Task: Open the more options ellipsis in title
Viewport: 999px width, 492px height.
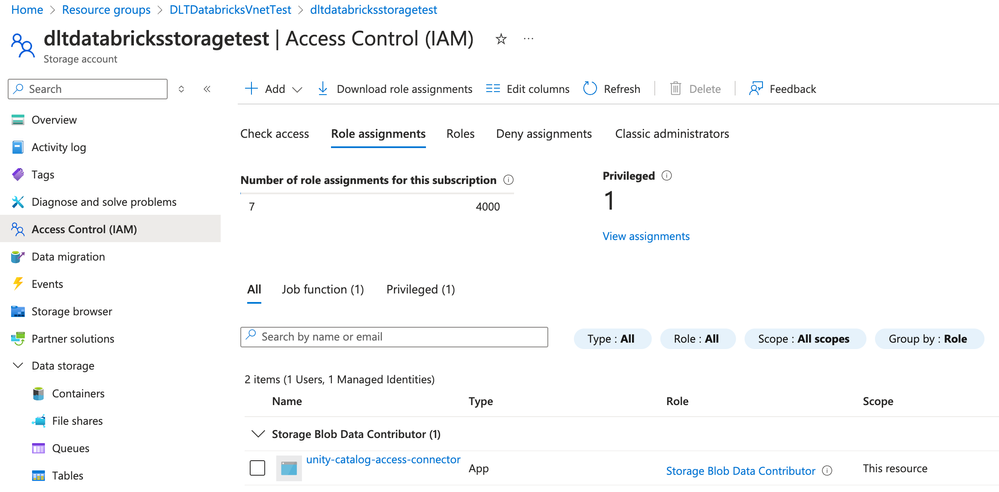Action: (x=528, y=39)
